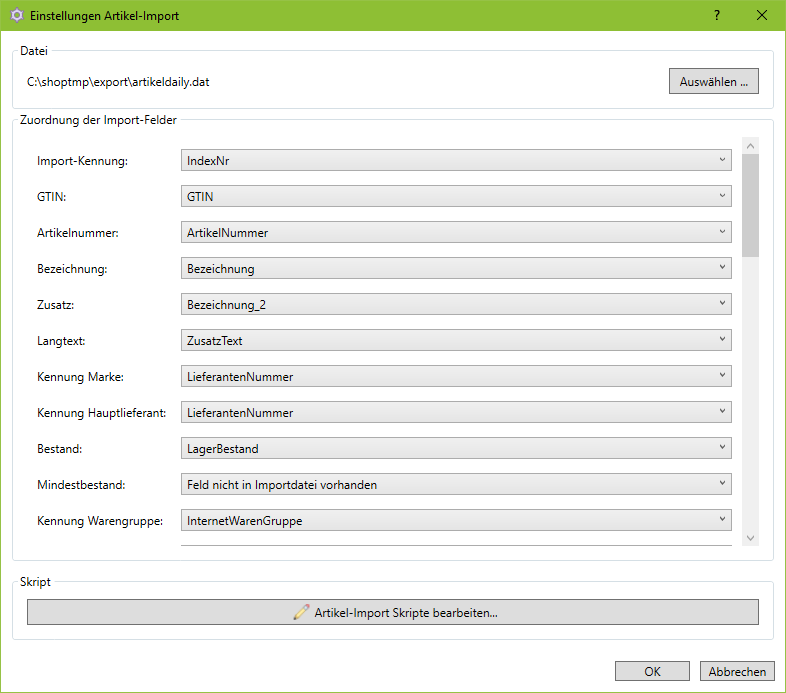786x693 pixels.
Task: Expand the Kennung Hauptlieferant dropdown
Action: click(456, 412)
